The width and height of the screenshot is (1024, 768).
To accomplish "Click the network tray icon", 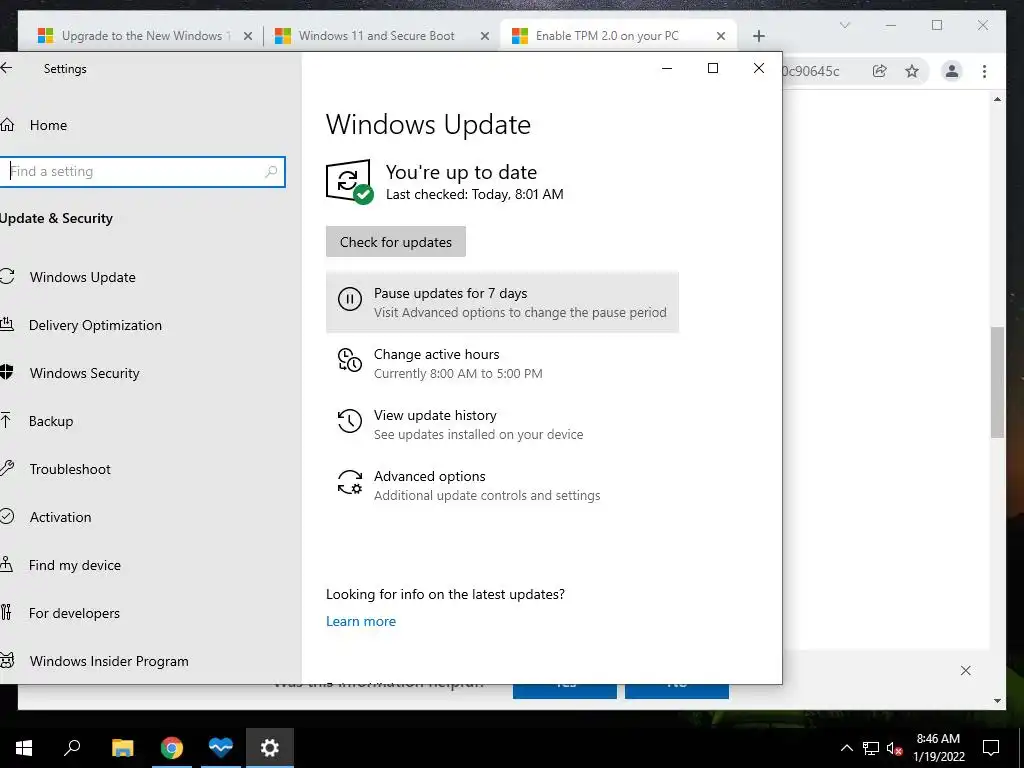I will pos(871,748).
